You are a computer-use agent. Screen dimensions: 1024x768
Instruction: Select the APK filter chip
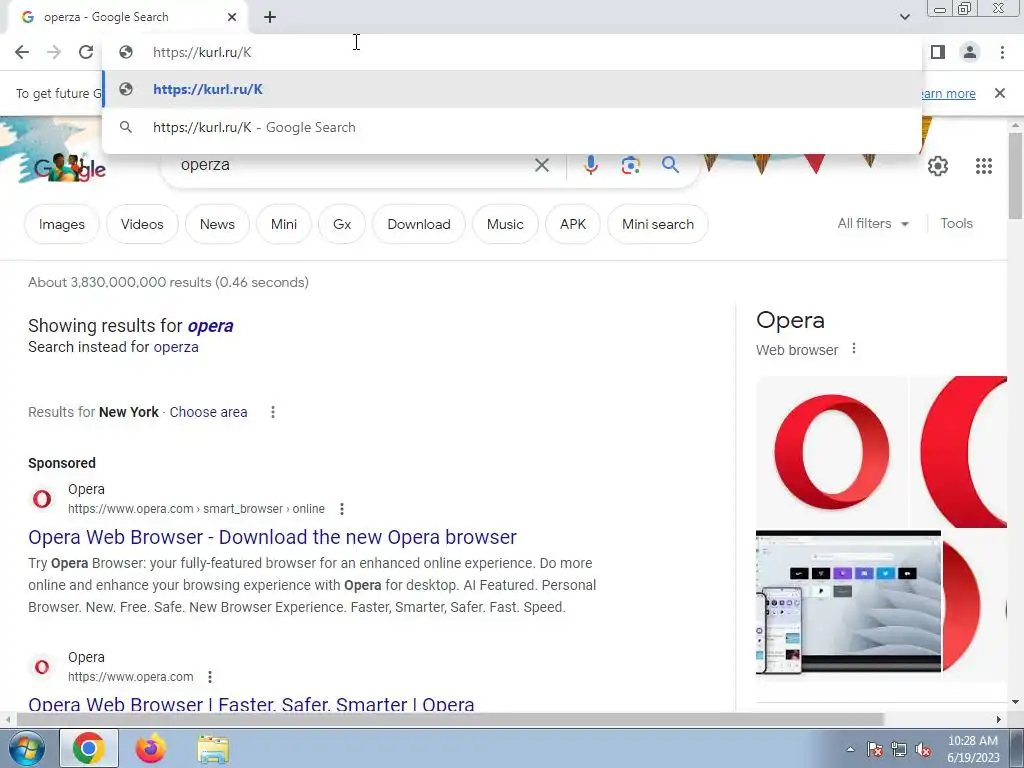(x=573, y=224)
